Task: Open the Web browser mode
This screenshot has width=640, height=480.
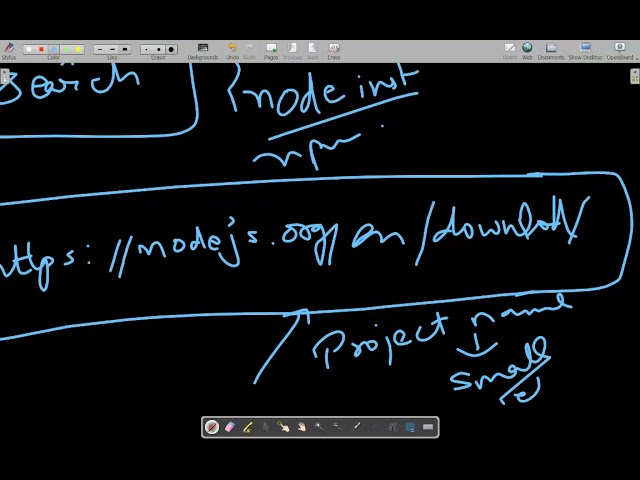Action: coord(527,51)
